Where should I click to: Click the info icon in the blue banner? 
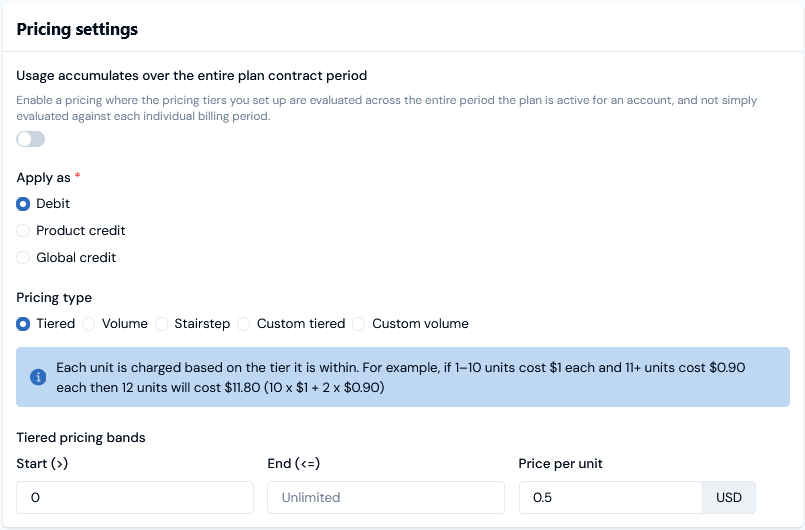[38, 377]
